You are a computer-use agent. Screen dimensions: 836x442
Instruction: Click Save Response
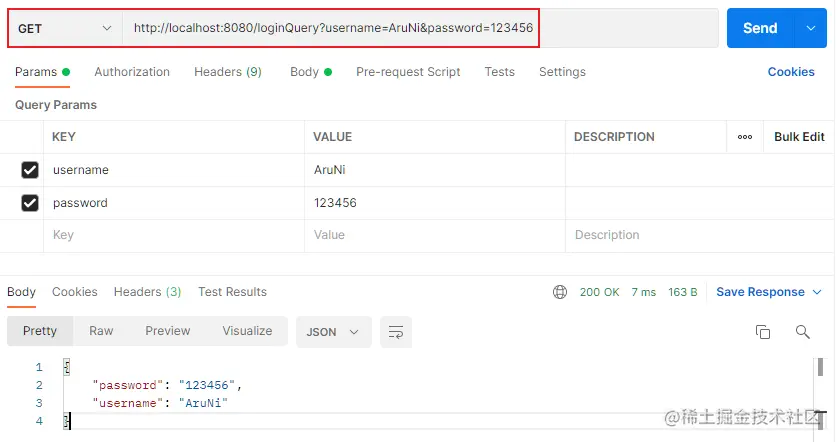[x=760, y=292]
